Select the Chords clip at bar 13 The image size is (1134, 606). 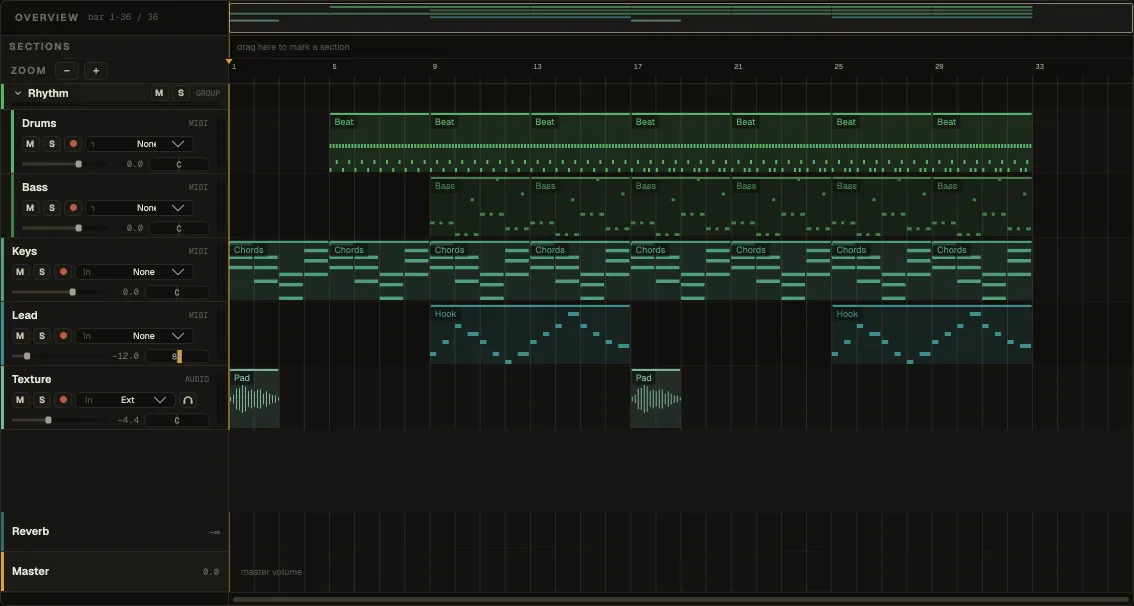[581, 270]
